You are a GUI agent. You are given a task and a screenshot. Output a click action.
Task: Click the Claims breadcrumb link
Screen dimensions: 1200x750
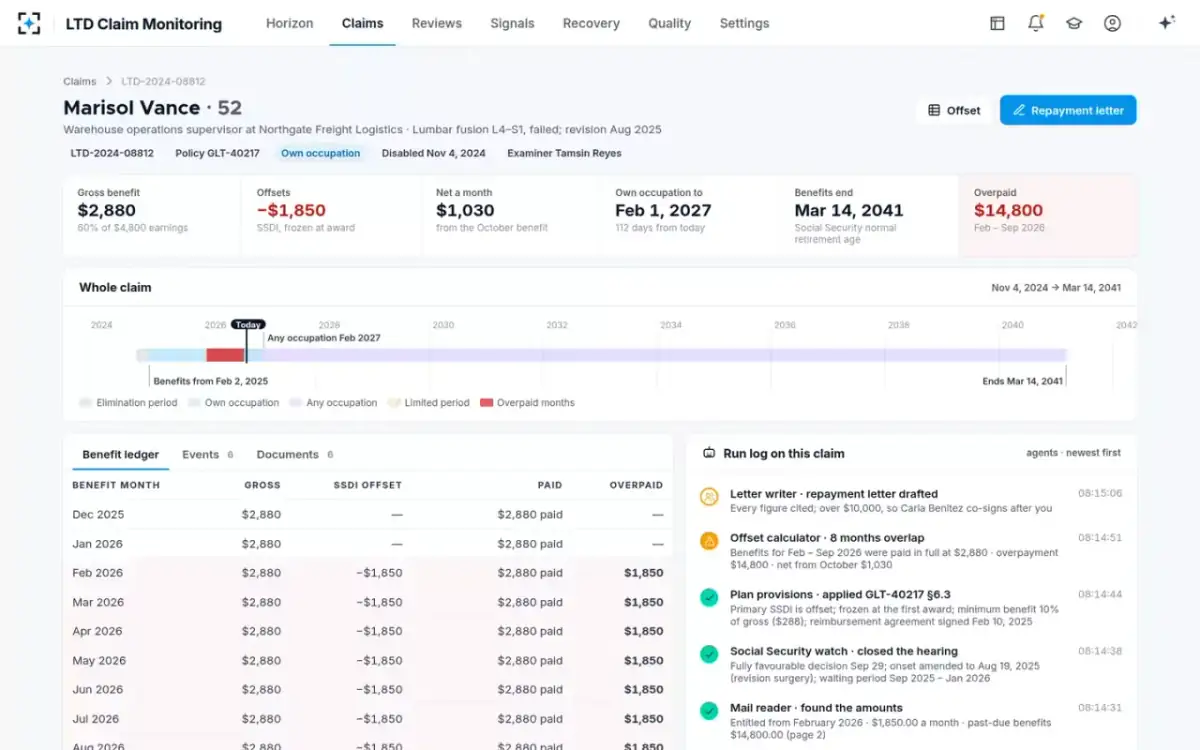80,82
